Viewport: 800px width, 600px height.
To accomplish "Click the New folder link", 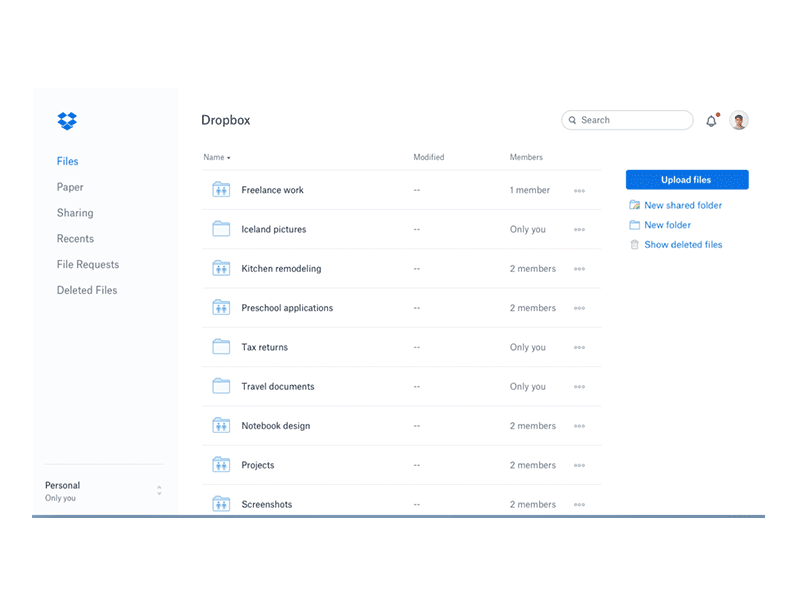I will pyautogui.click(x=667, y=225).
